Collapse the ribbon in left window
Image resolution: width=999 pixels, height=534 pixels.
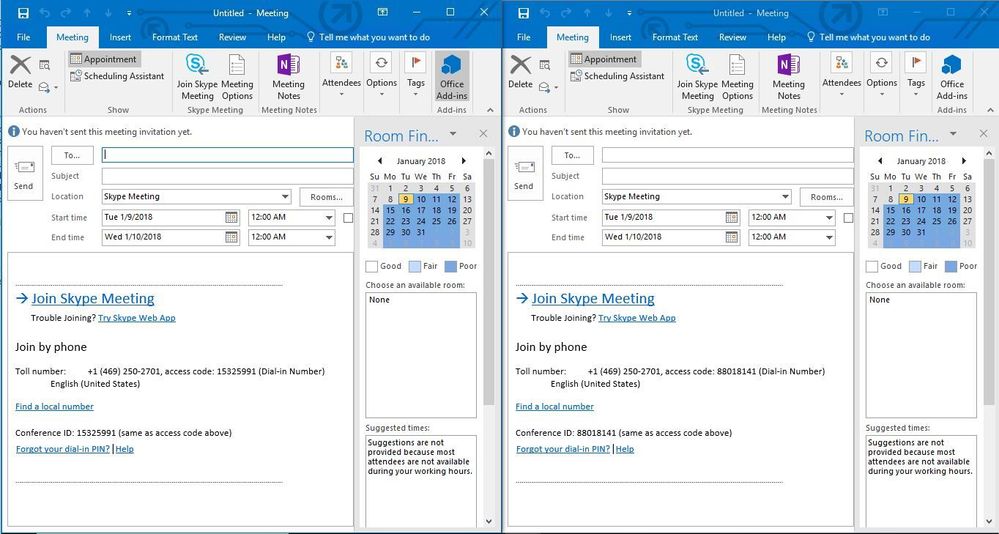pyautogui.click(x=490, y=110)
